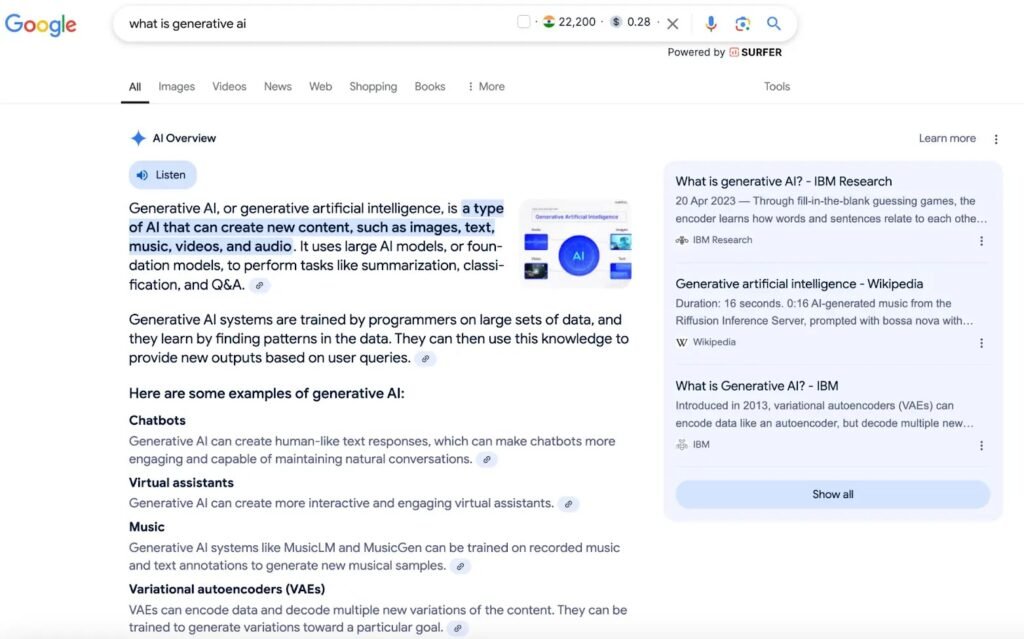Click the 'Music' heading
This screenshot has width=1024, height=639.
(146, 527)
